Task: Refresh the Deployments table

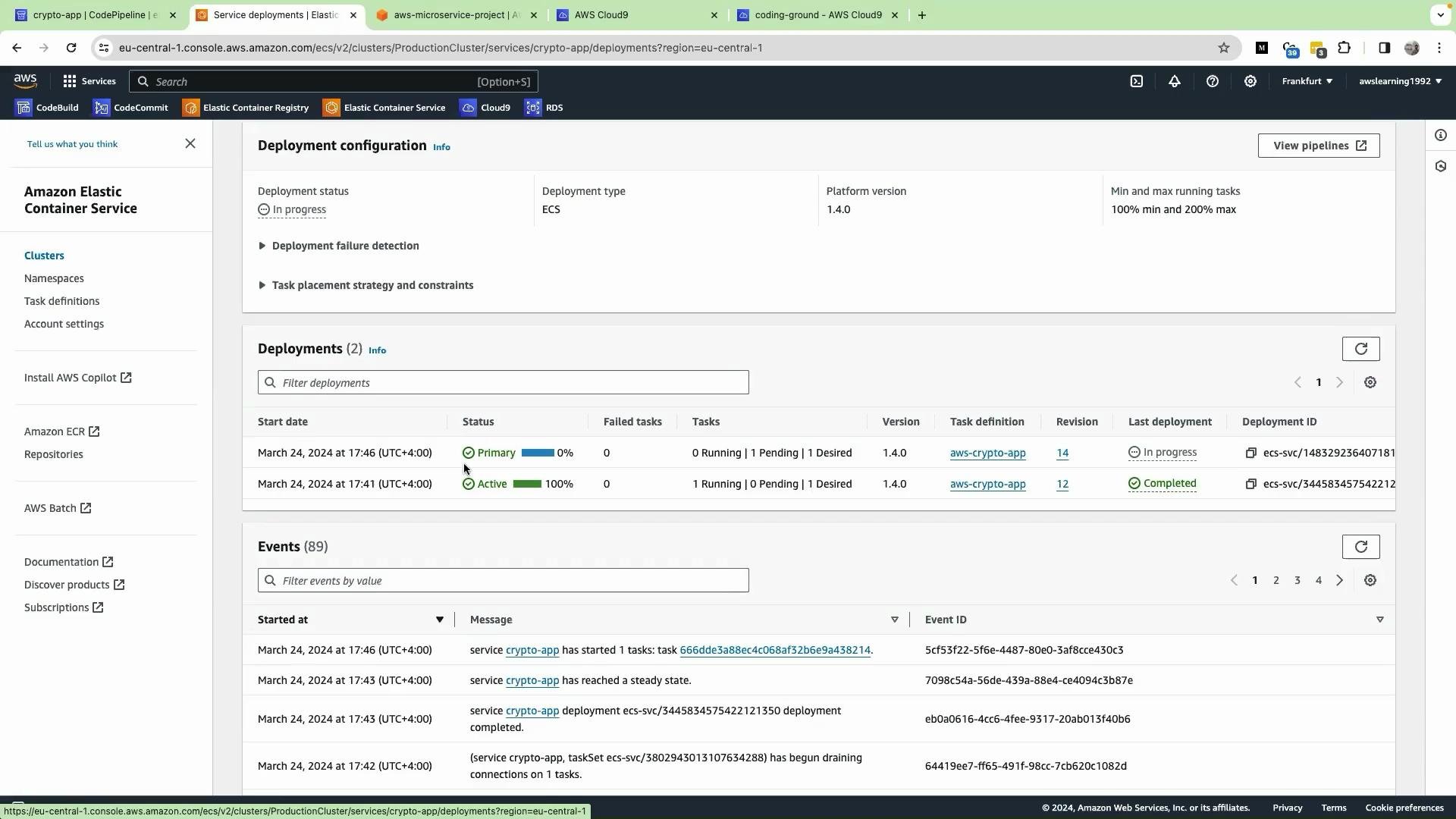Action: (x=1361, y=349)
